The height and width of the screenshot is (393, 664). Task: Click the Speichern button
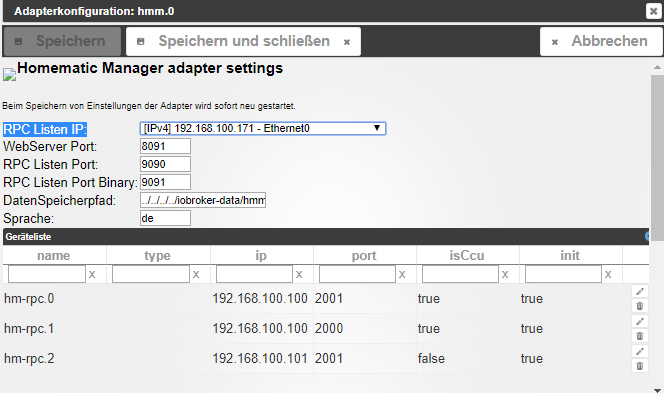point(62,41)
